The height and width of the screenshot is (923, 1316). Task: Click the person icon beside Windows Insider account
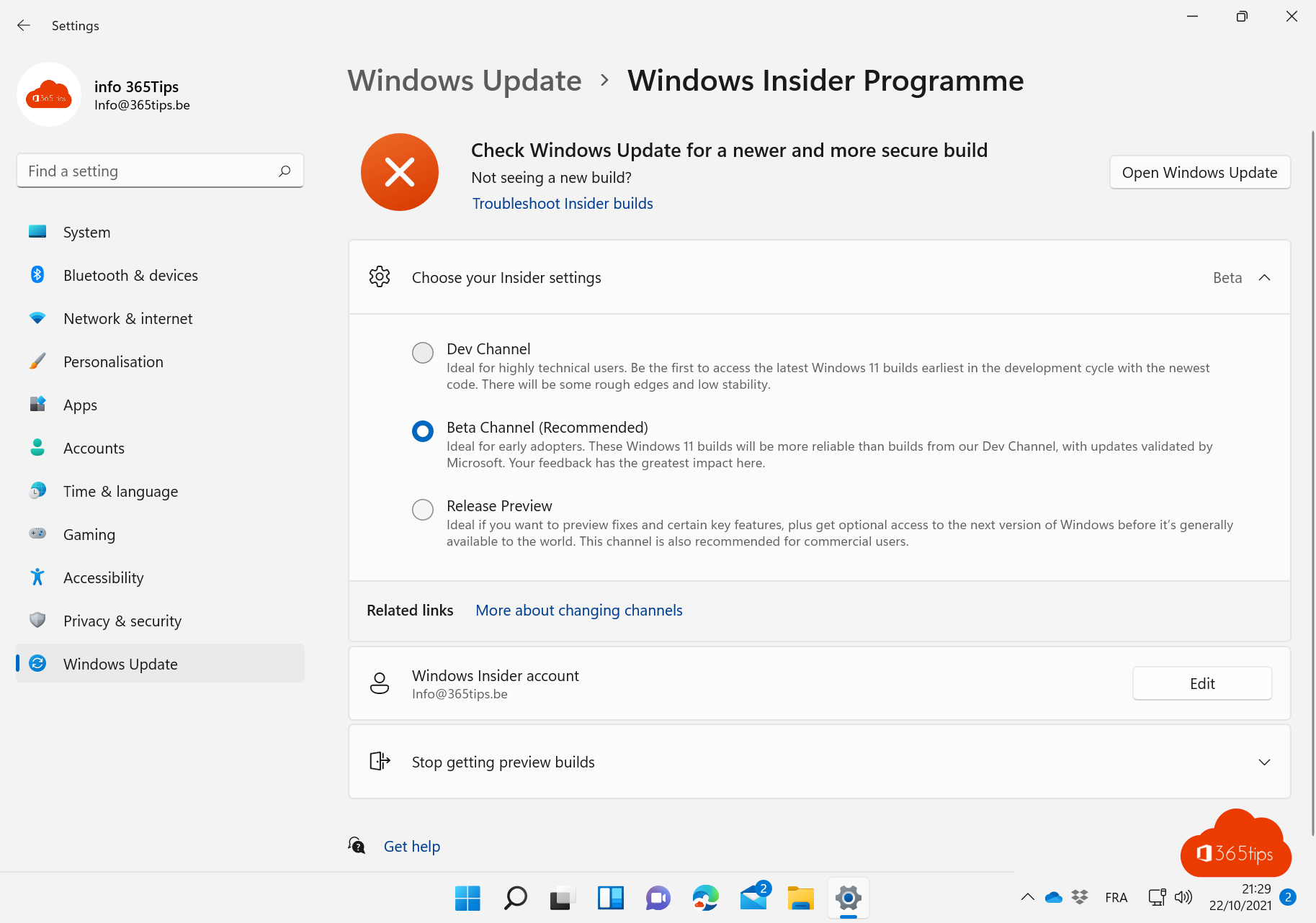(x=380, y=683)
